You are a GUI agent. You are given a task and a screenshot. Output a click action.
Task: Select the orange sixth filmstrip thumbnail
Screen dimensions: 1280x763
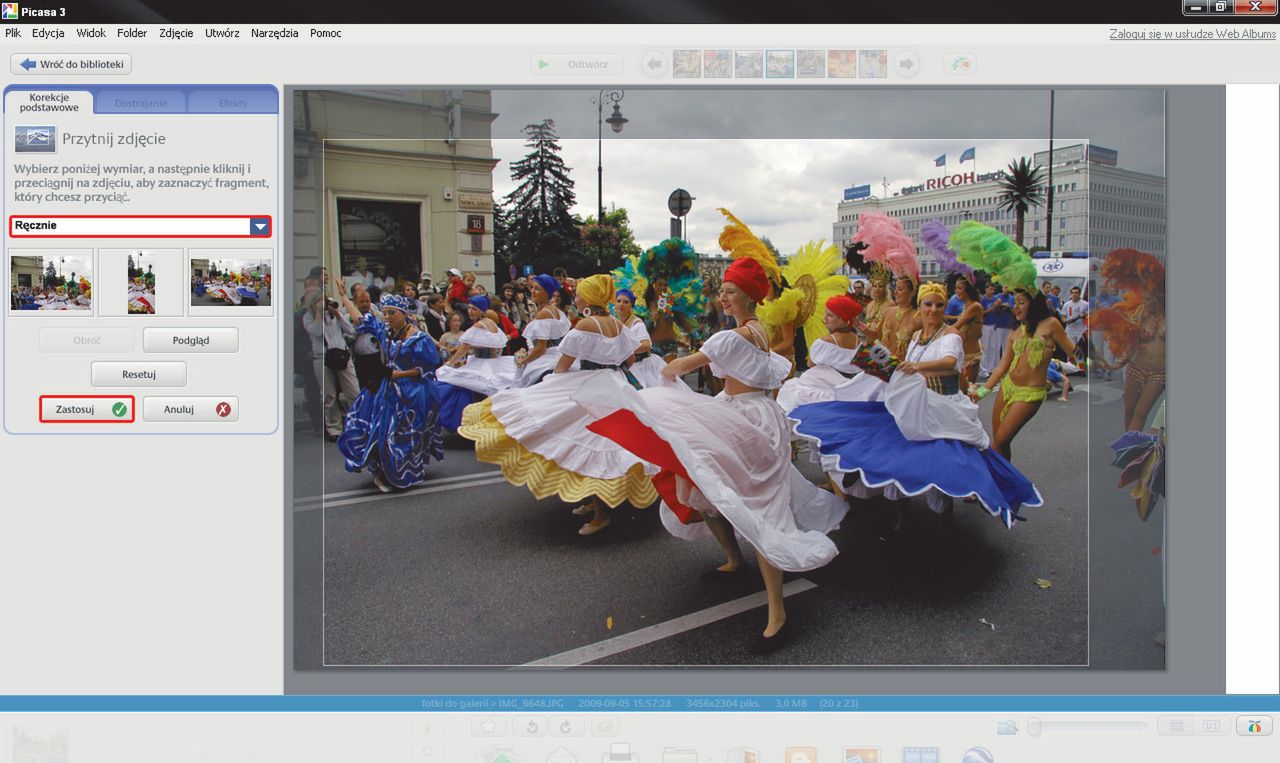tap(842, 64)
